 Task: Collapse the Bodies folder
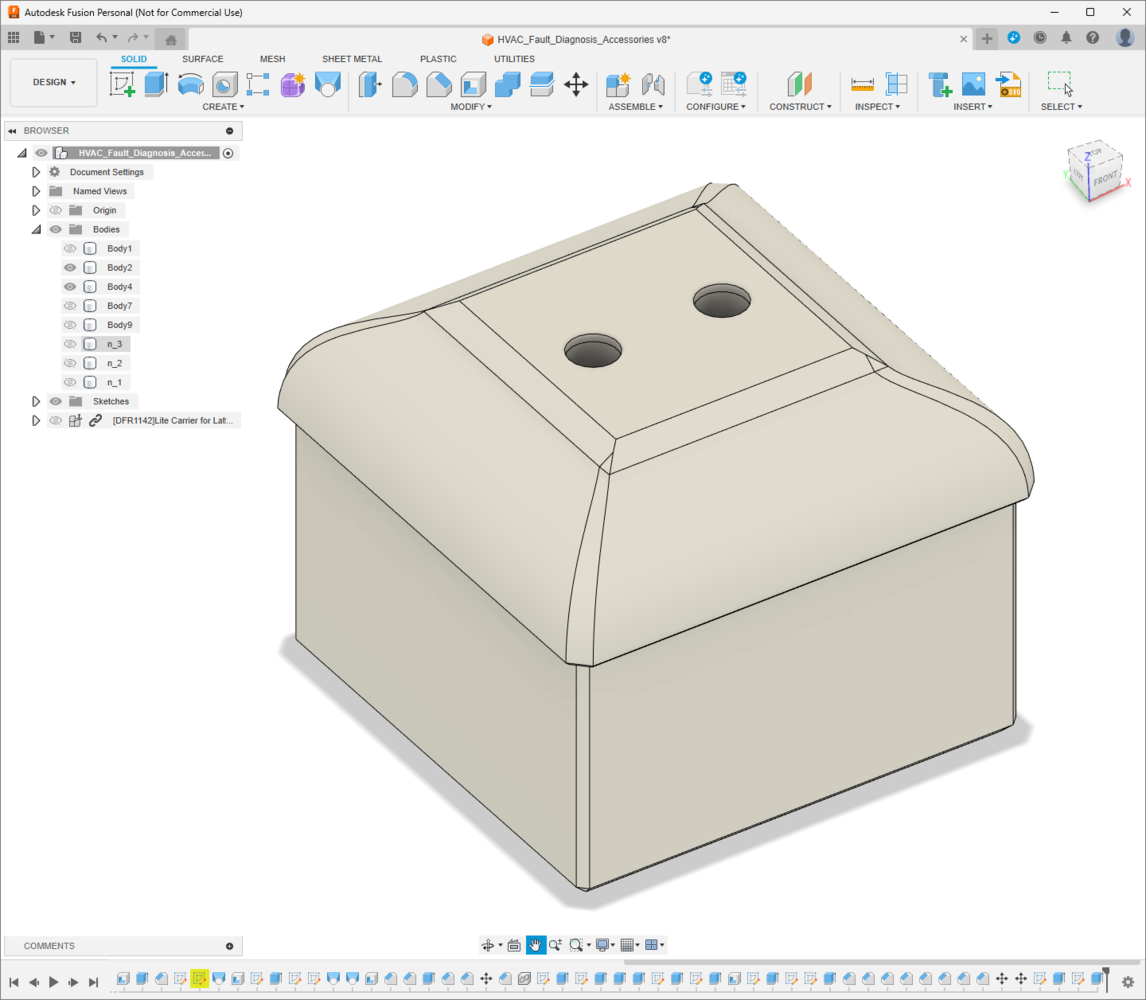click(36, 230)
